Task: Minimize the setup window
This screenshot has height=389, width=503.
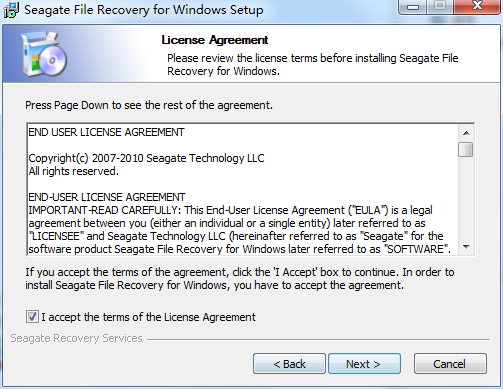Action: (x=413, y=7)
